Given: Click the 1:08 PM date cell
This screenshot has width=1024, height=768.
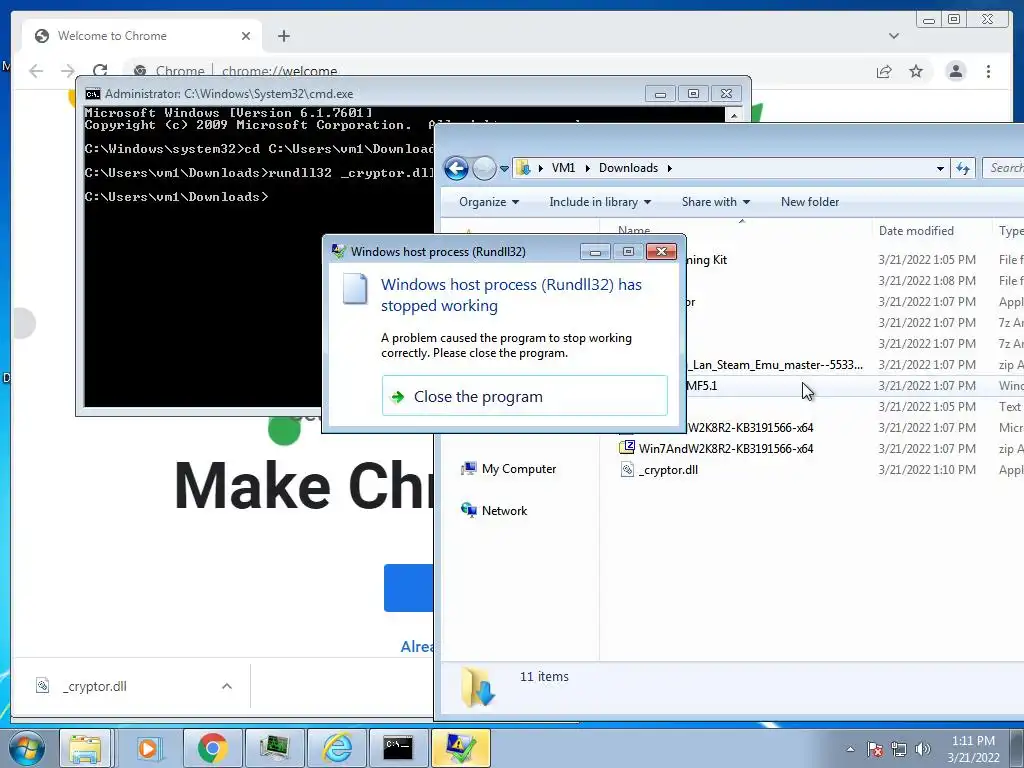Looking at the screenshot, I should click(x=927, y=280).
